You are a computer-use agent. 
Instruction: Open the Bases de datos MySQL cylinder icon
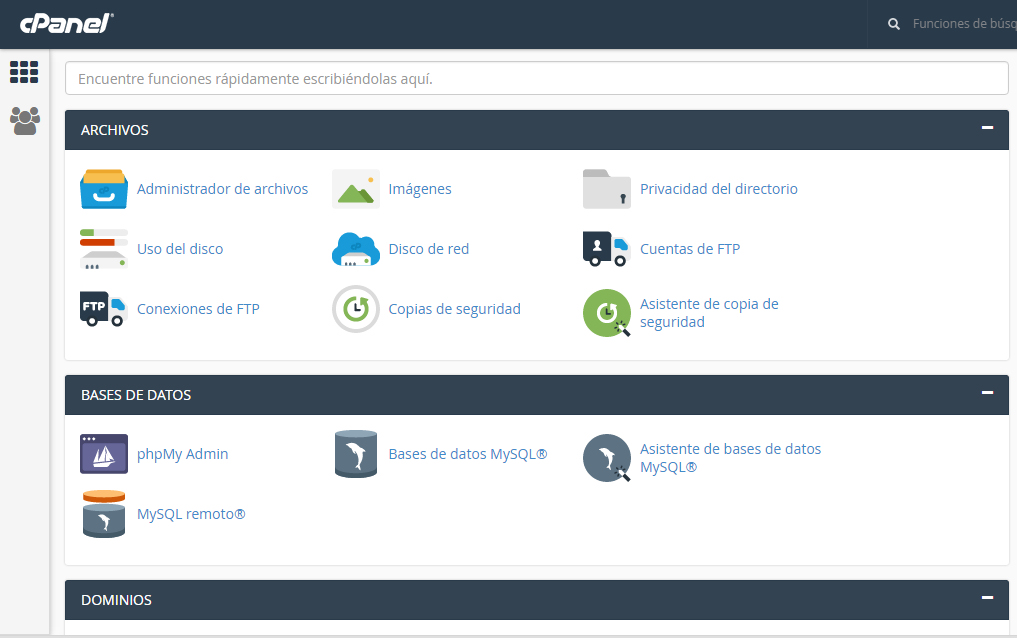355,454
